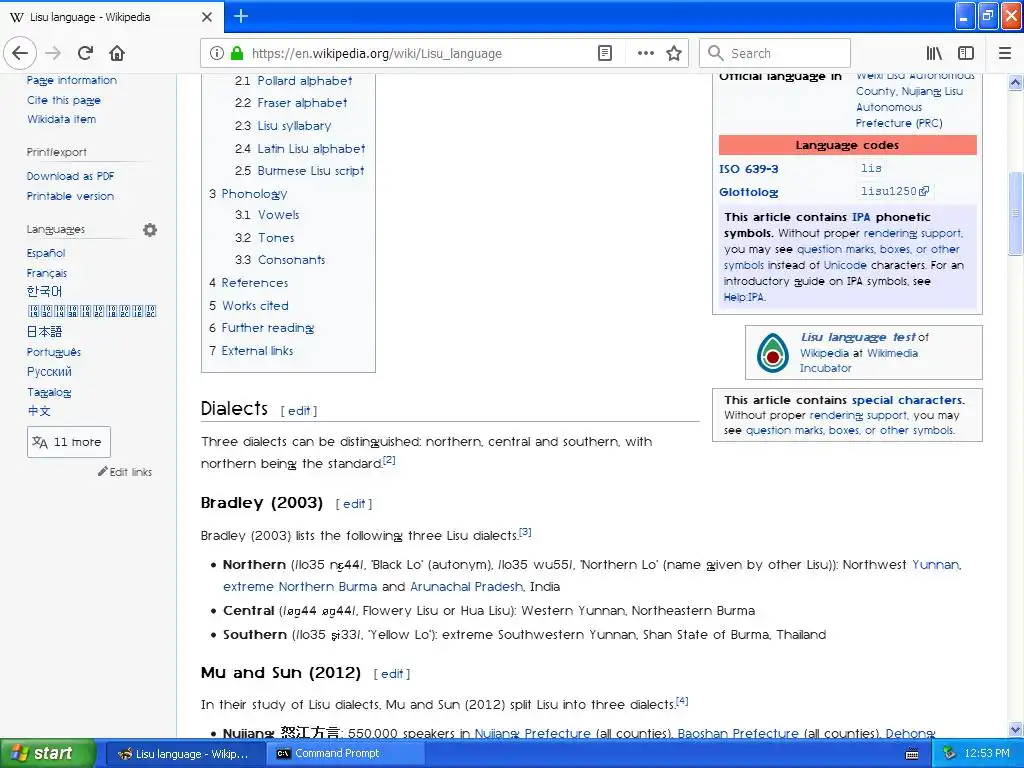Open Lisu language test Incubator link
1024x768 pixels.
tap(858, 337)
